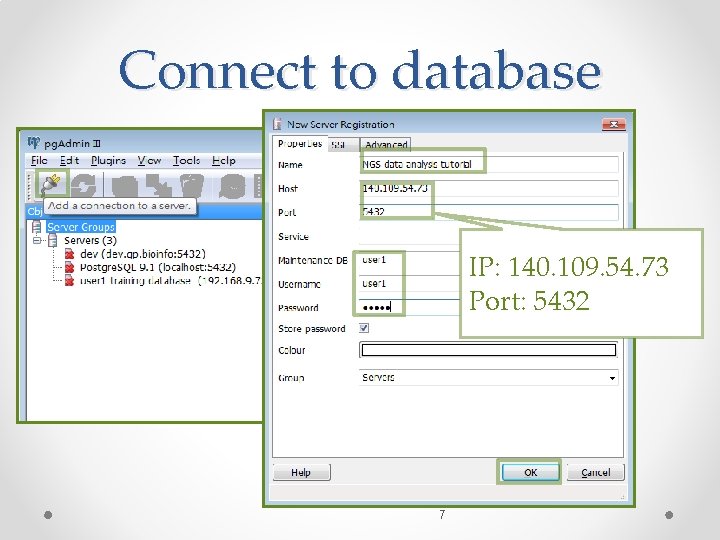720x540 pixels.
Task: Click the plug icon to add a server connection
Action: pos(51,185)
